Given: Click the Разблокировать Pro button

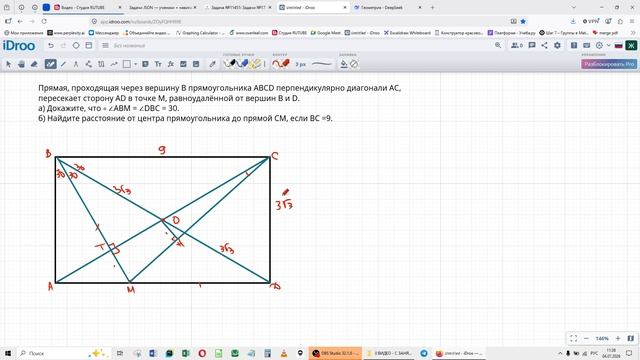Looking at the screenshot, I should [x=609, y=64].
